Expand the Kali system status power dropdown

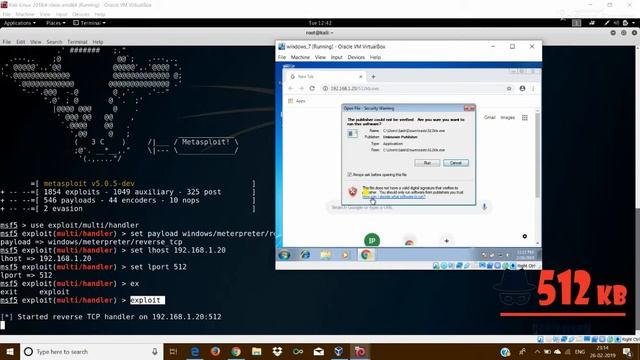pyautogui.click(x=629, y=23)
